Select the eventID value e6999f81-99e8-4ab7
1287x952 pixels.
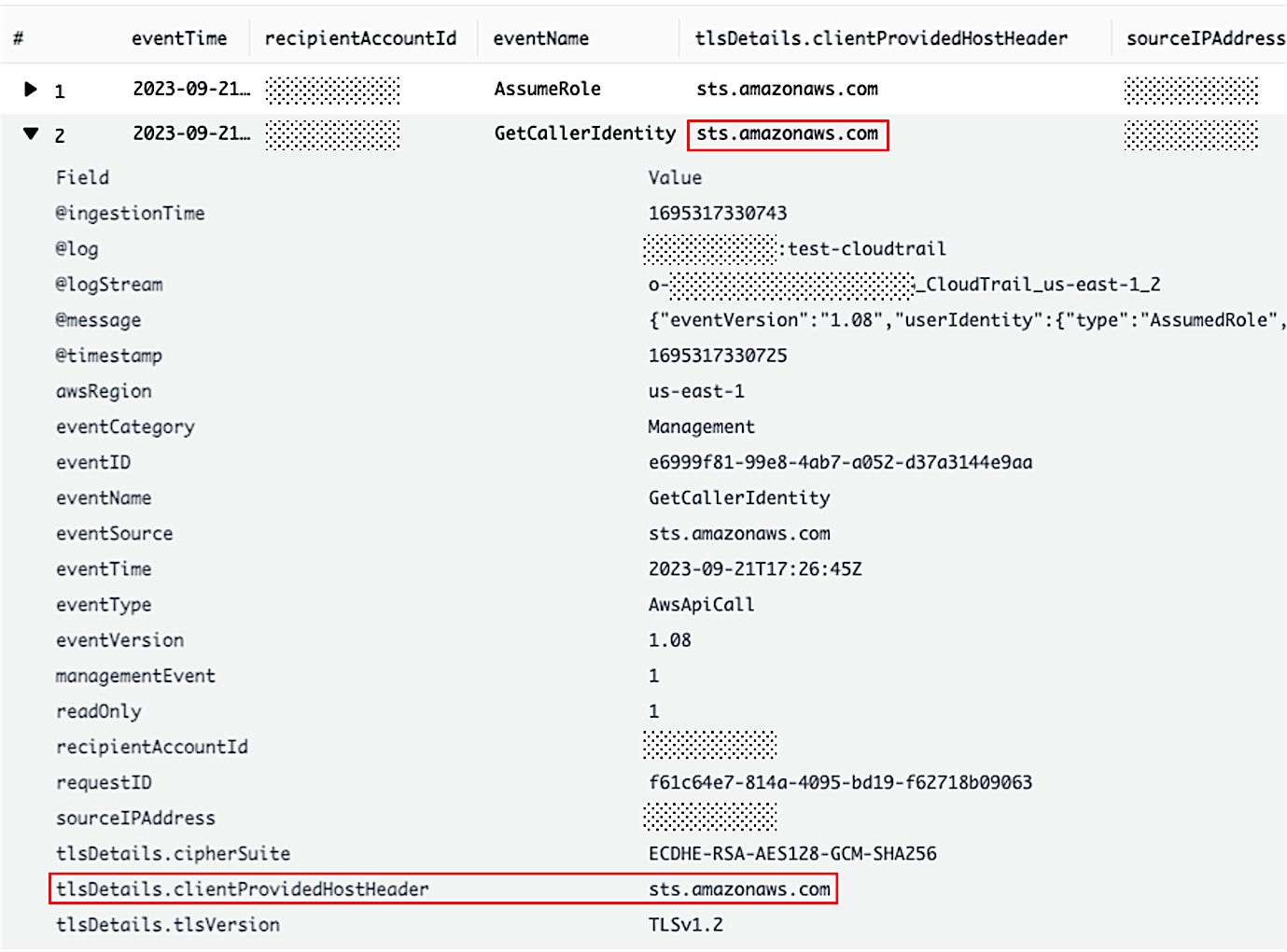coord(840,462)
